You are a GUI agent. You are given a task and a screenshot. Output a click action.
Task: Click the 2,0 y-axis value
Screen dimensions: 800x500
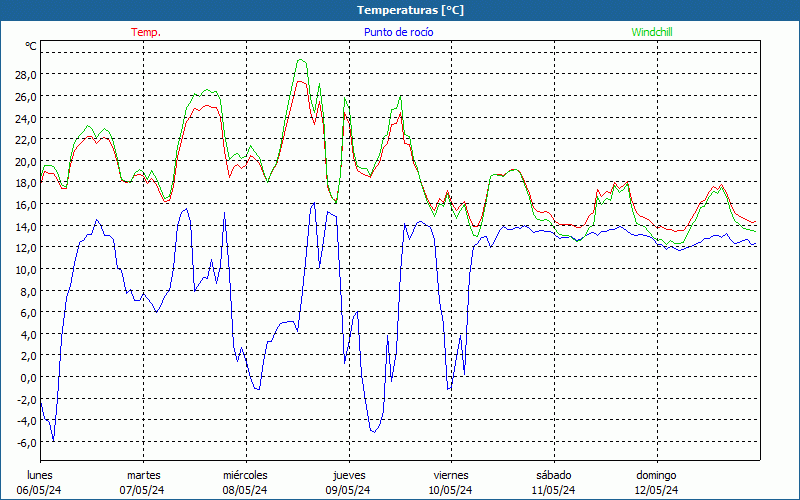click(x=28, y=356)
